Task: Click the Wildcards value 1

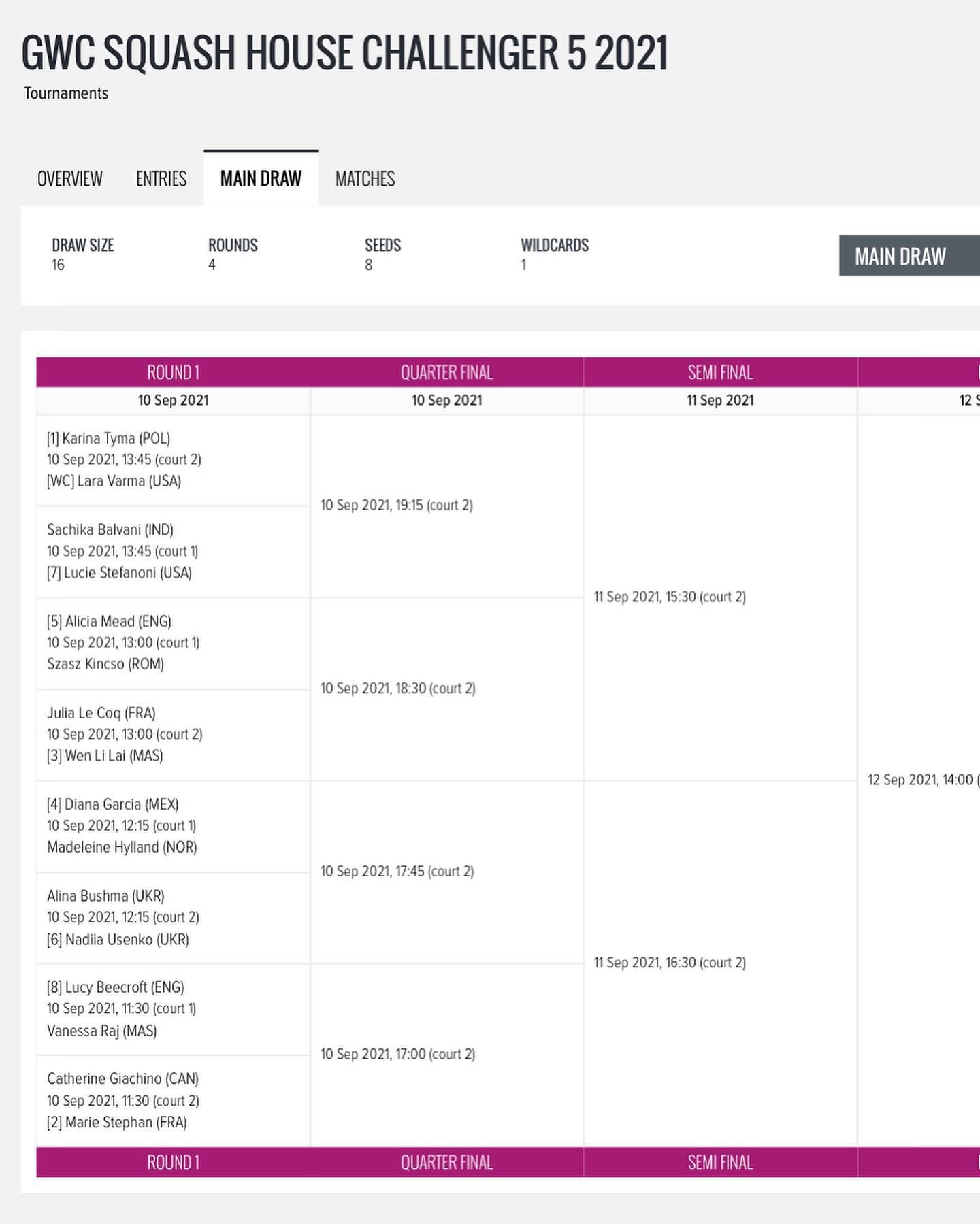Action: pyautogui.click(x=523, y=265)
